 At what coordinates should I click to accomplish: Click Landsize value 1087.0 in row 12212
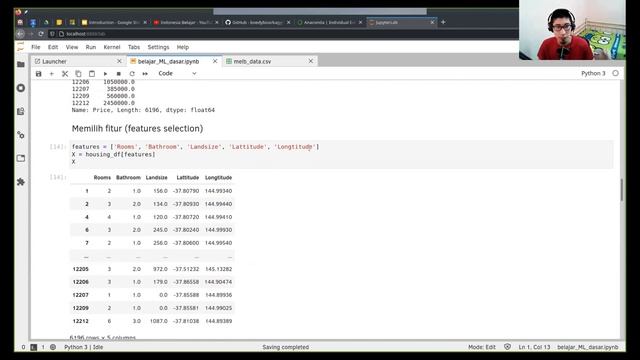(159, 321)
